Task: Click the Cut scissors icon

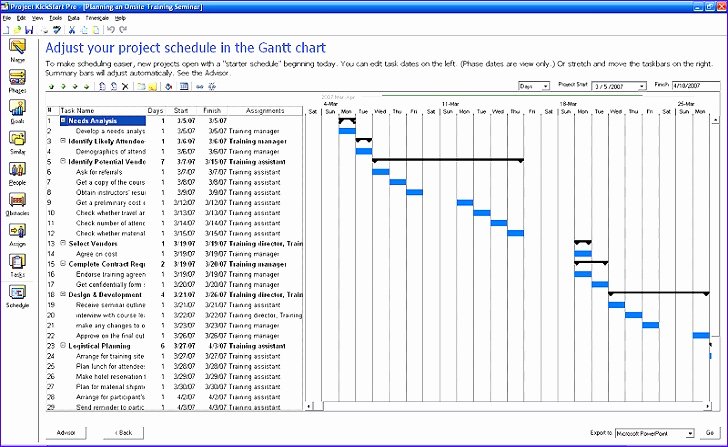Action: (x=72, y=30)
